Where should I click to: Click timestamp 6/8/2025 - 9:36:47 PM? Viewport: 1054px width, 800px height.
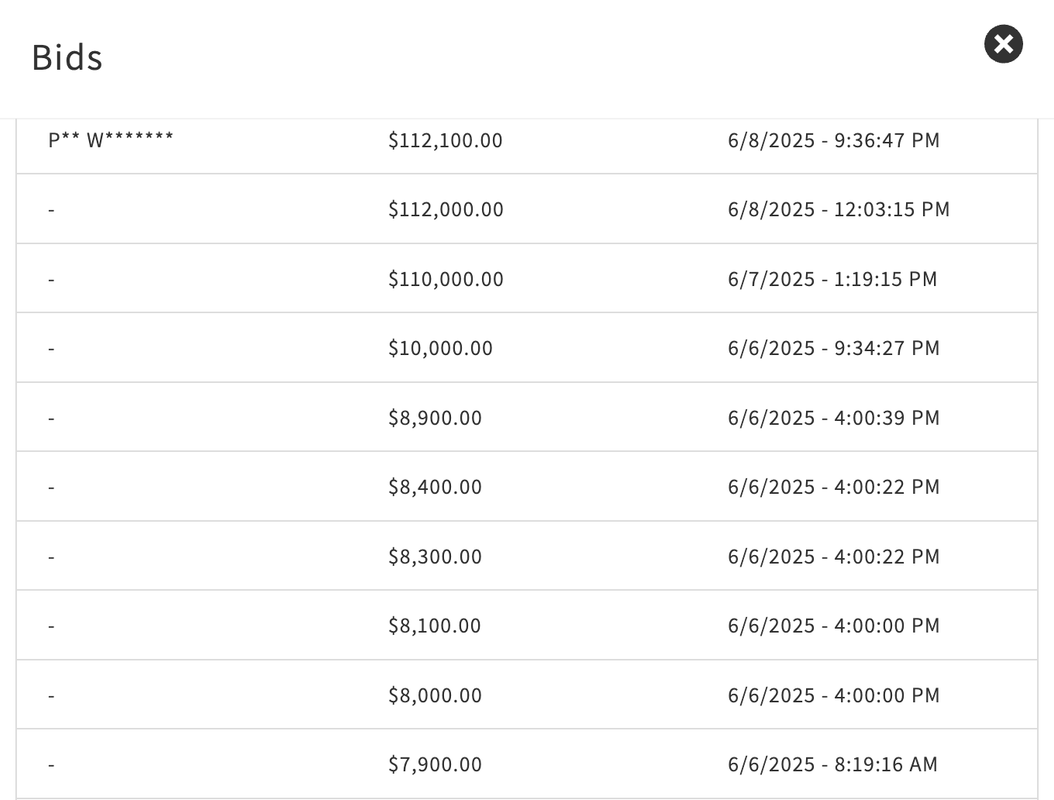(x=833, y=141)
